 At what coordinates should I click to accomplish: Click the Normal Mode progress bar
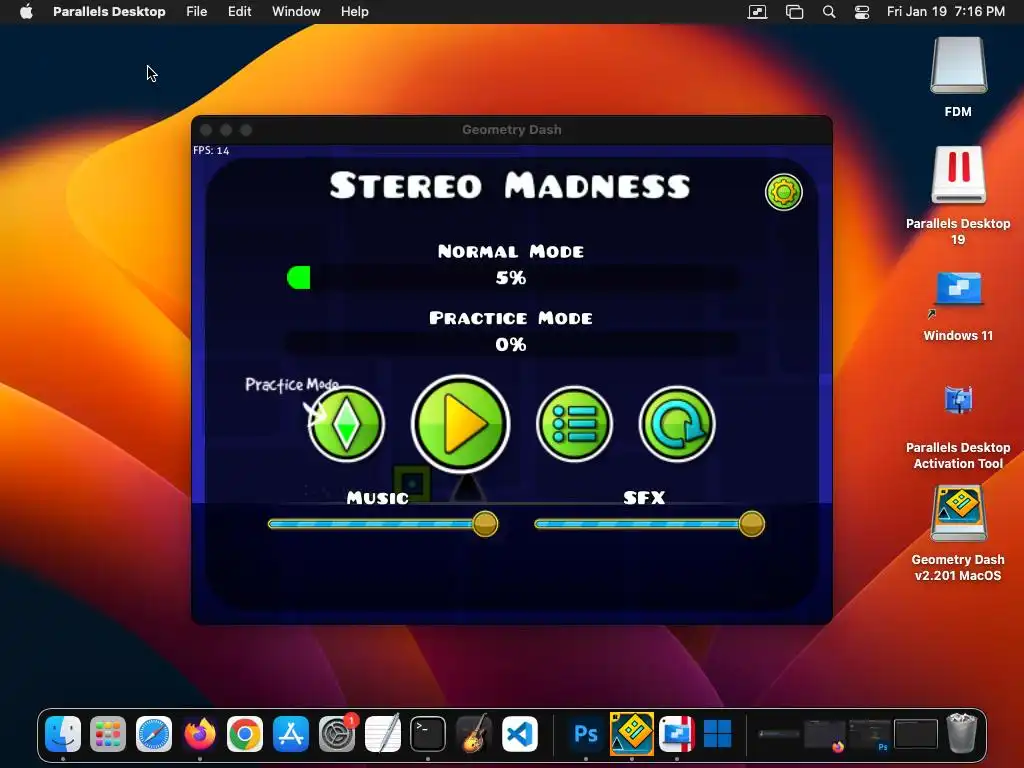[511, 278]
